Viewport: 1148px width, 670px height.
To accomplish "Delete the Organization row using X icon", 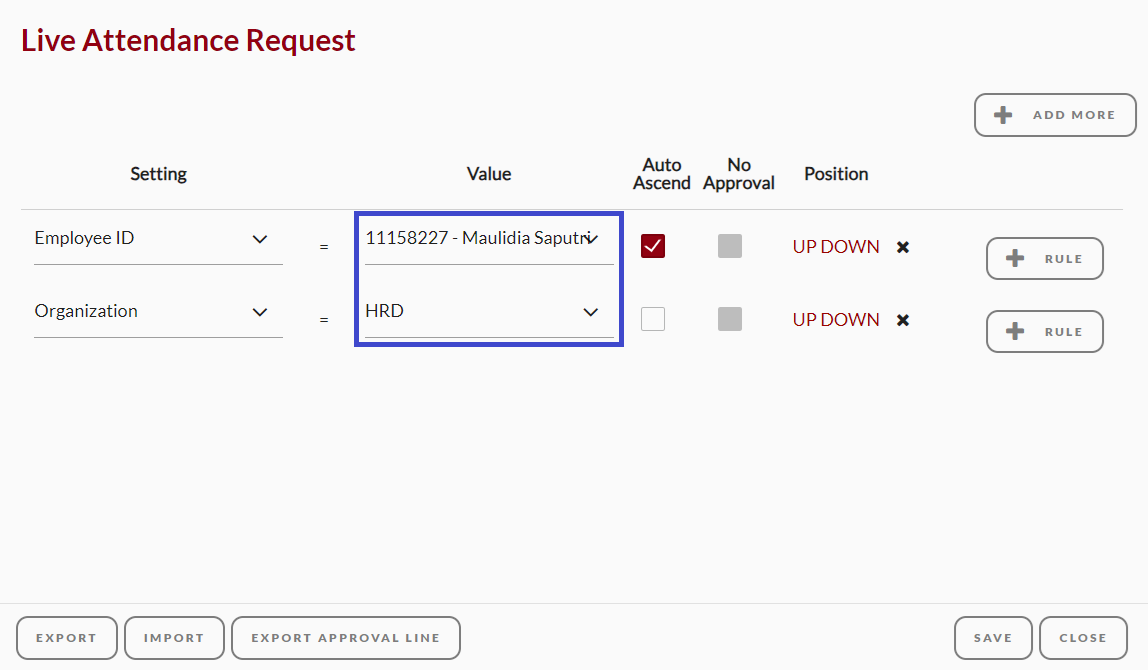I will (903, 320).
